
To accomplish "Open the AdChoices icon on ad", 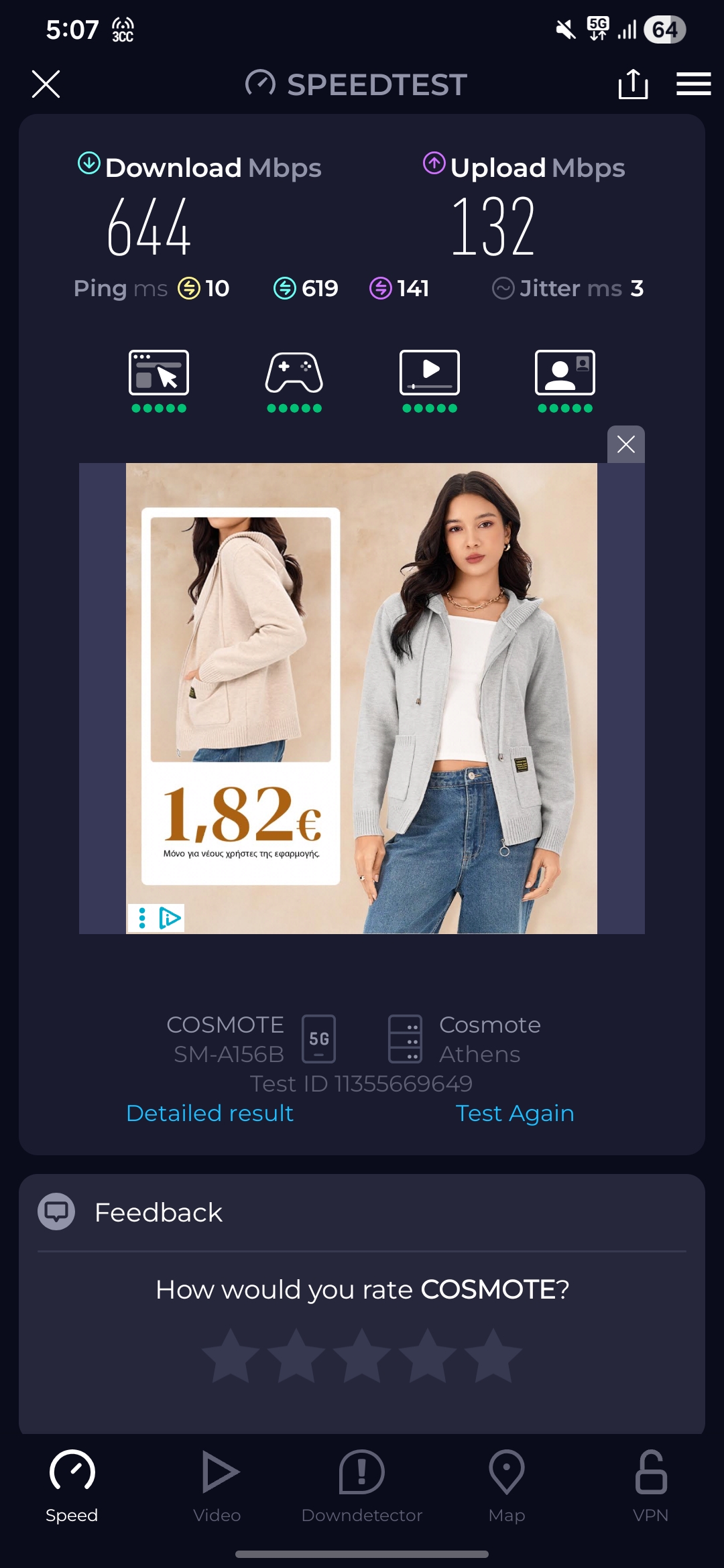I will click(170, 918).
